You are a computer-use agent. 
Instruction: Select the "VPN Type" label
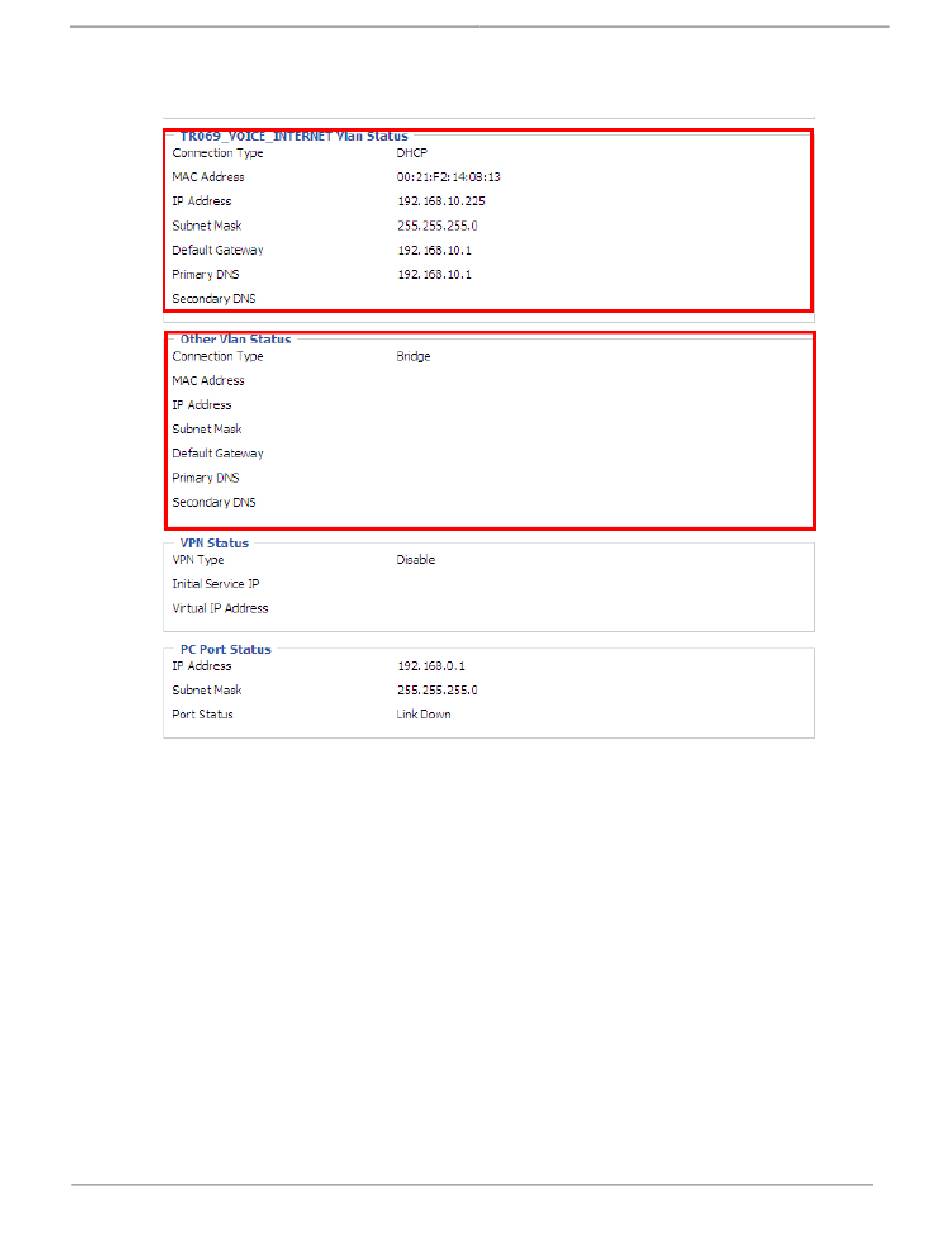[198, 560]
